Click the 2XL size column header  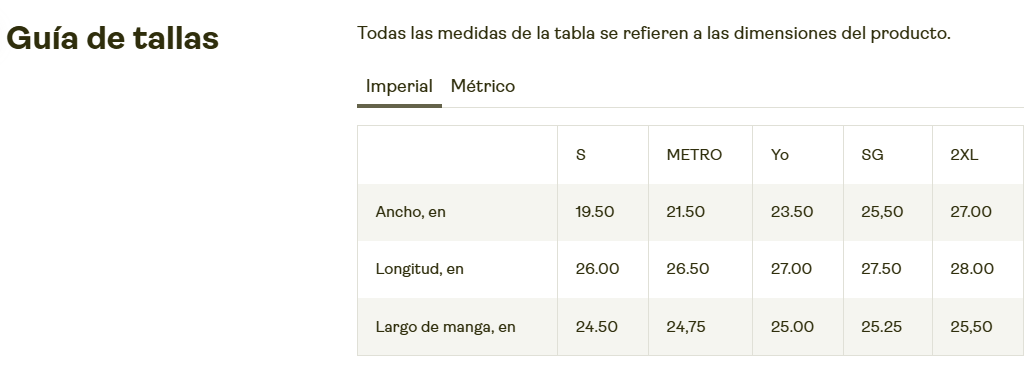pyautogui.click(x=964, y=155)
